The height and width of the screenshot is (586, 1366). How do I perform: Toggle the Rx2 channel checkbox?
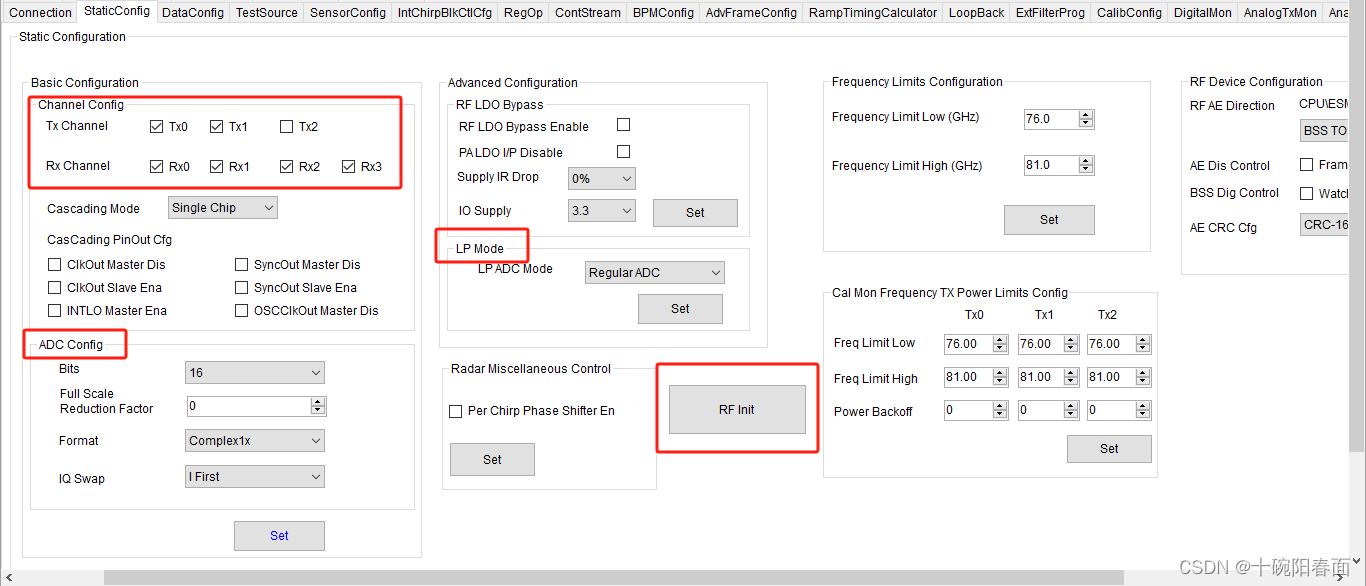287,167
